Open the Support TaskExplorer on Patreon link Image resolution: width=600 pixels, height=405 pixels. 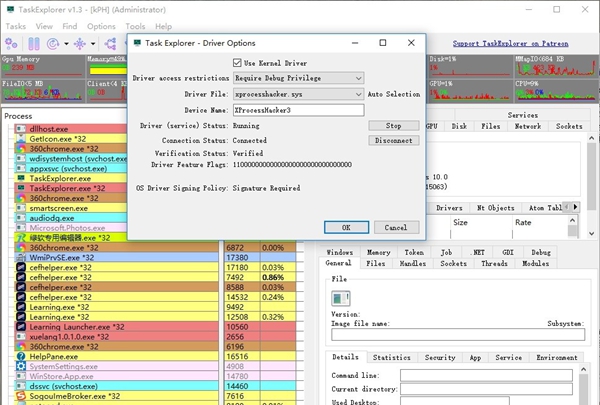tap(510, 44)
